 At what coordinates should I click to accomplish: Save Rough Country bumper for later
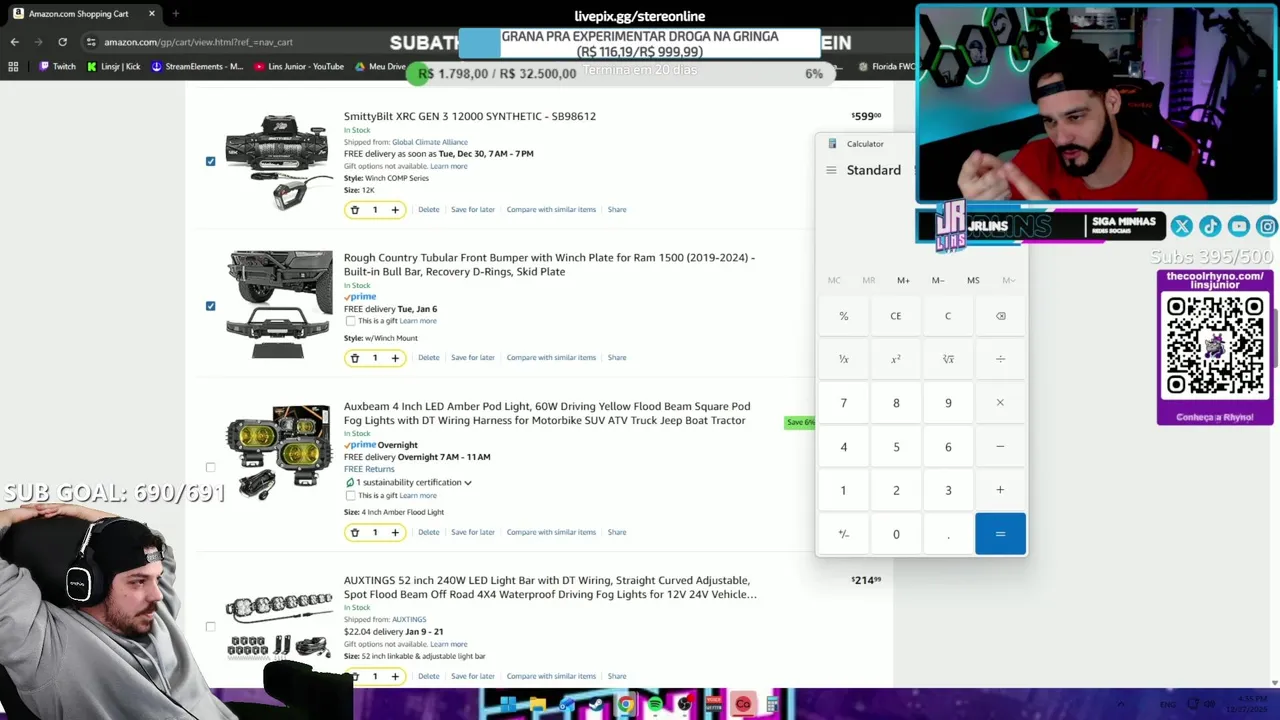click(x=473, y=358)
